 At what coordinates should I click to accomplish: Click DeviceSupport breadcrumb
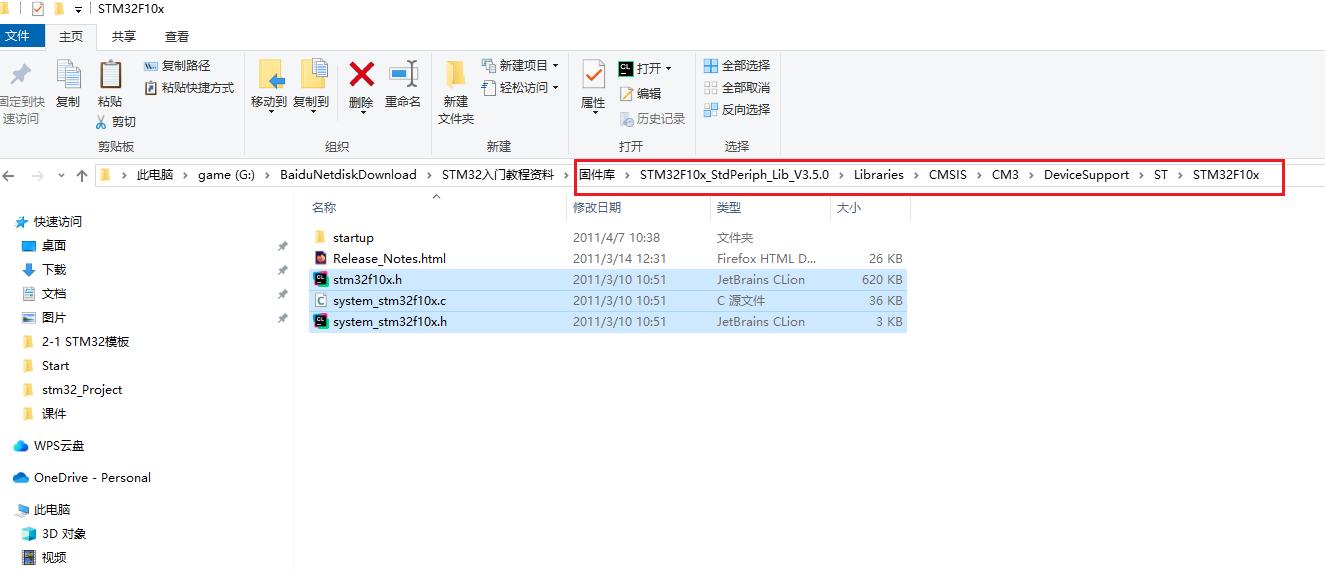pyautogui.click(x=1086, y=175)
